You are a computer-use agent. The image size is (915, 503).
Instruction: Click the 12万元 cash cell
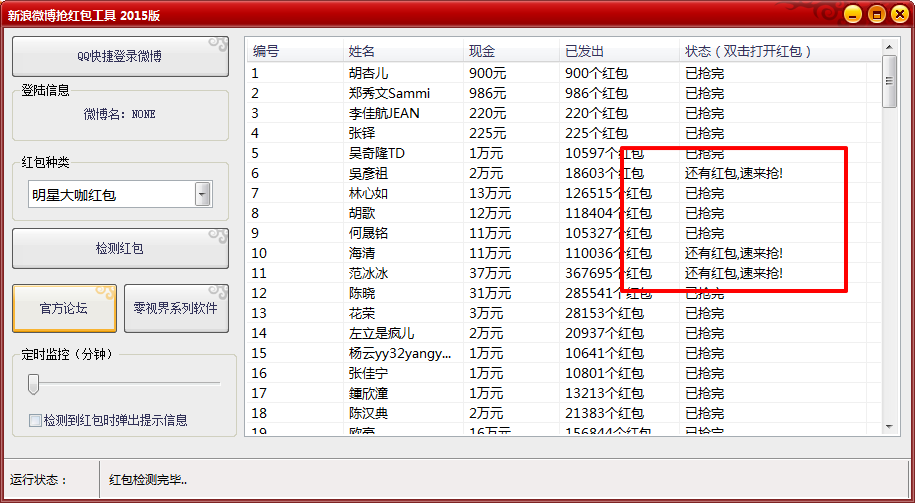(x=490, y=214)
